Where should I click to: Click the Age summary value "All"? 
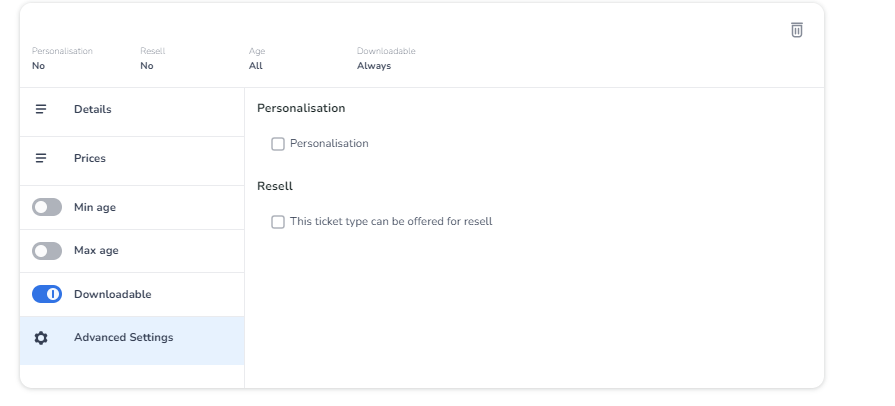click(x=255, y=66)
